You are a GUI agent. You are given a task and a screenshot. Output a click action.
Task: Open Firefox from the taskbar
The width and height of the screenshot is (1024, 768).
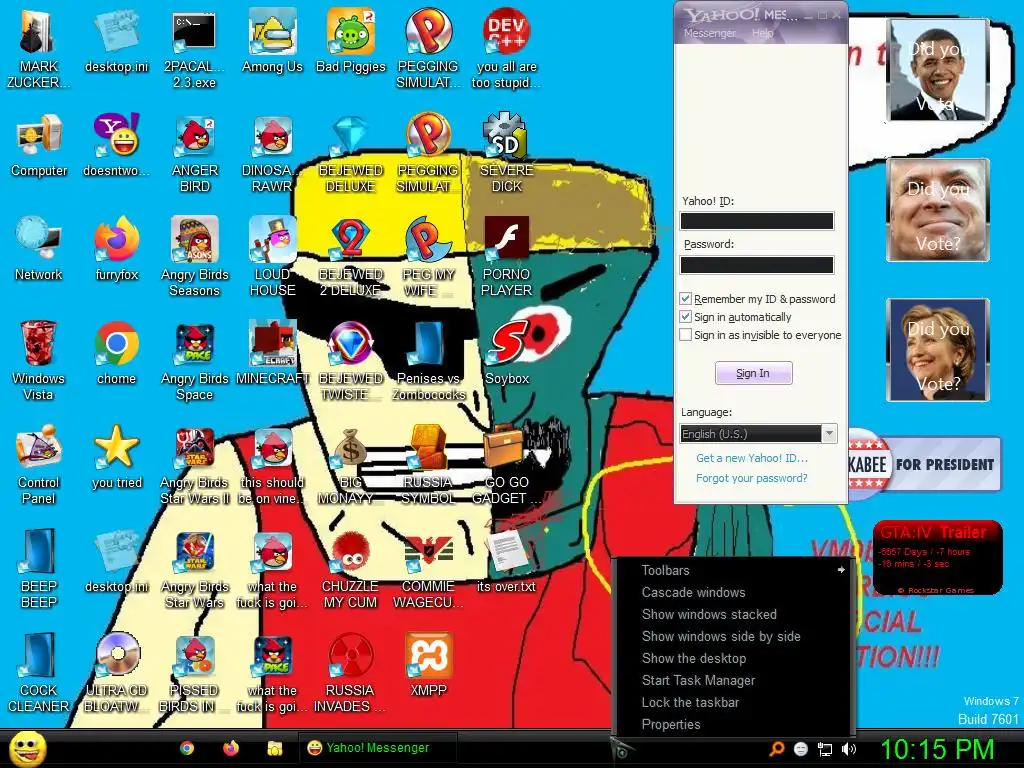click(231, 748)
